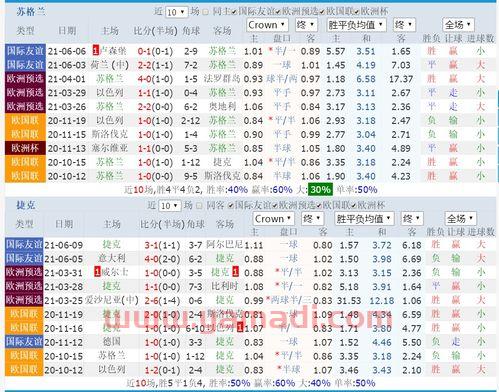Open the 比利时 team link
Viewport: 499px width, 392px height.
tap(225, 286)
